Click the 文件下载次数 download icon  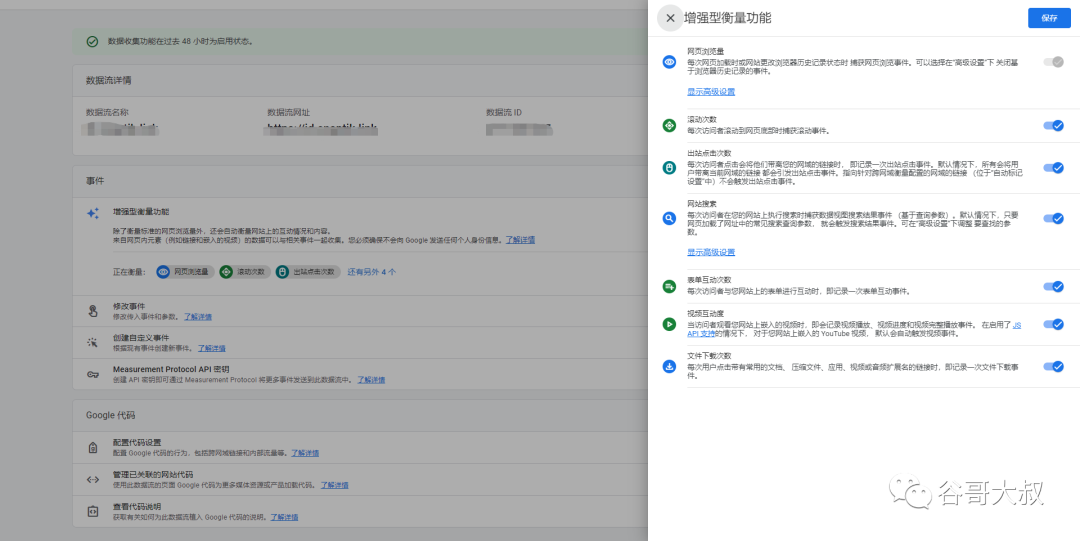tap(669, 366)
